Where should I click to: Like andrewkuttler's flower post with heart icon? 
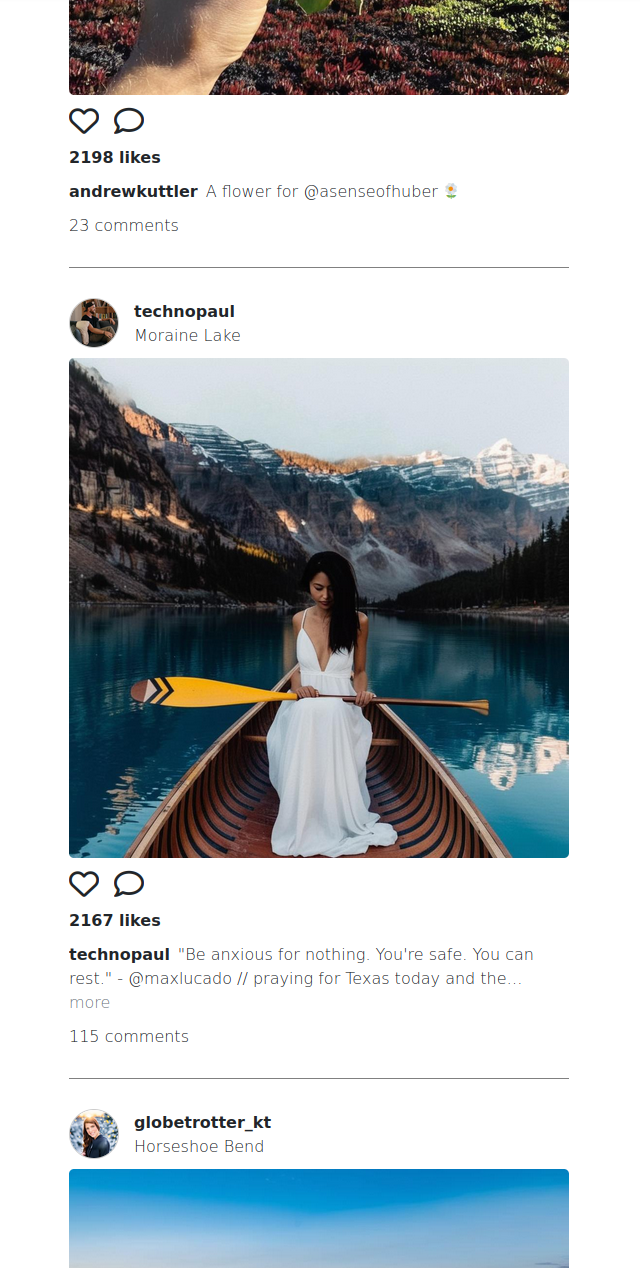(84, 121)
